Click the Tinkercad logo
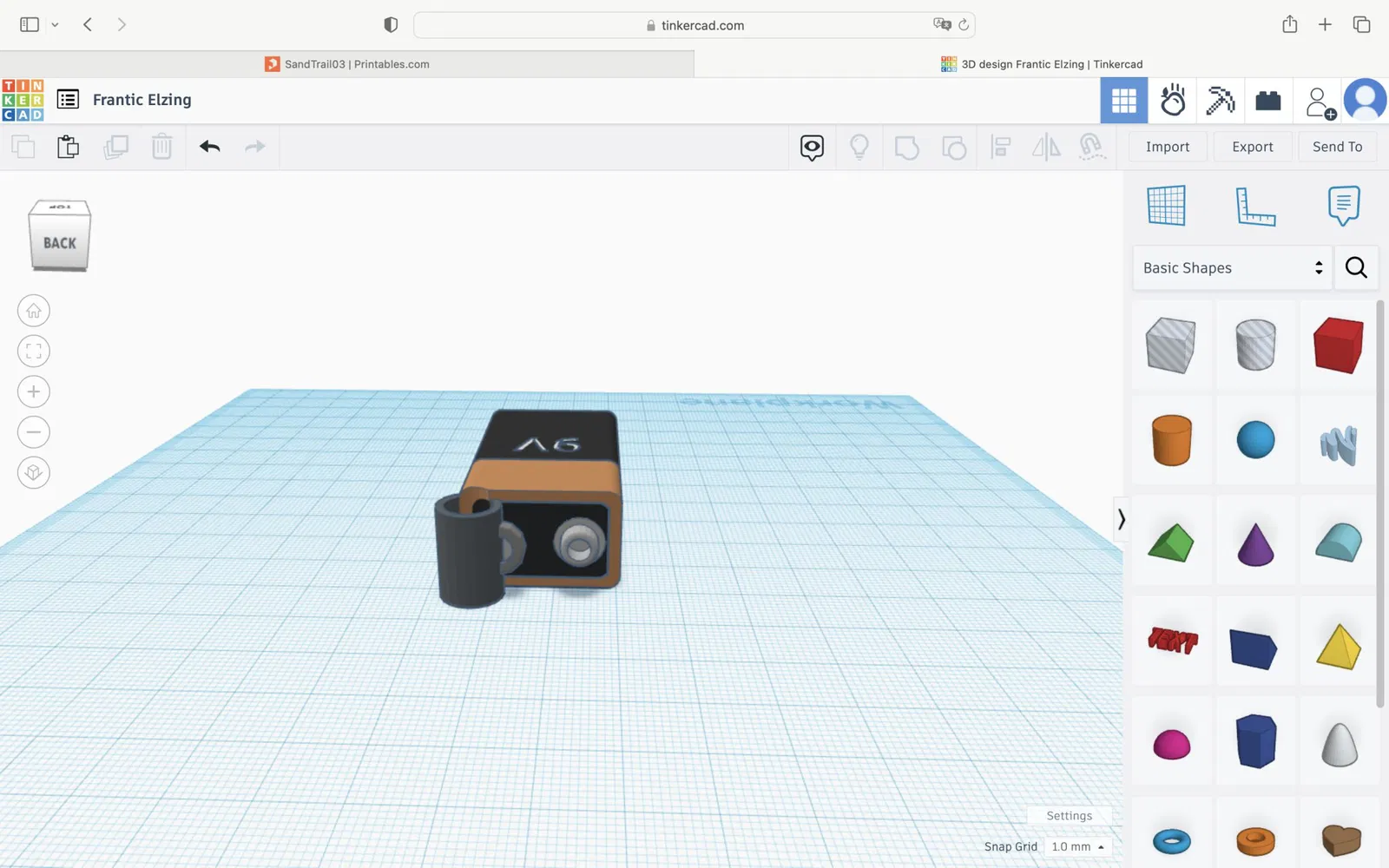1389x868 pixels. point(23,100)
